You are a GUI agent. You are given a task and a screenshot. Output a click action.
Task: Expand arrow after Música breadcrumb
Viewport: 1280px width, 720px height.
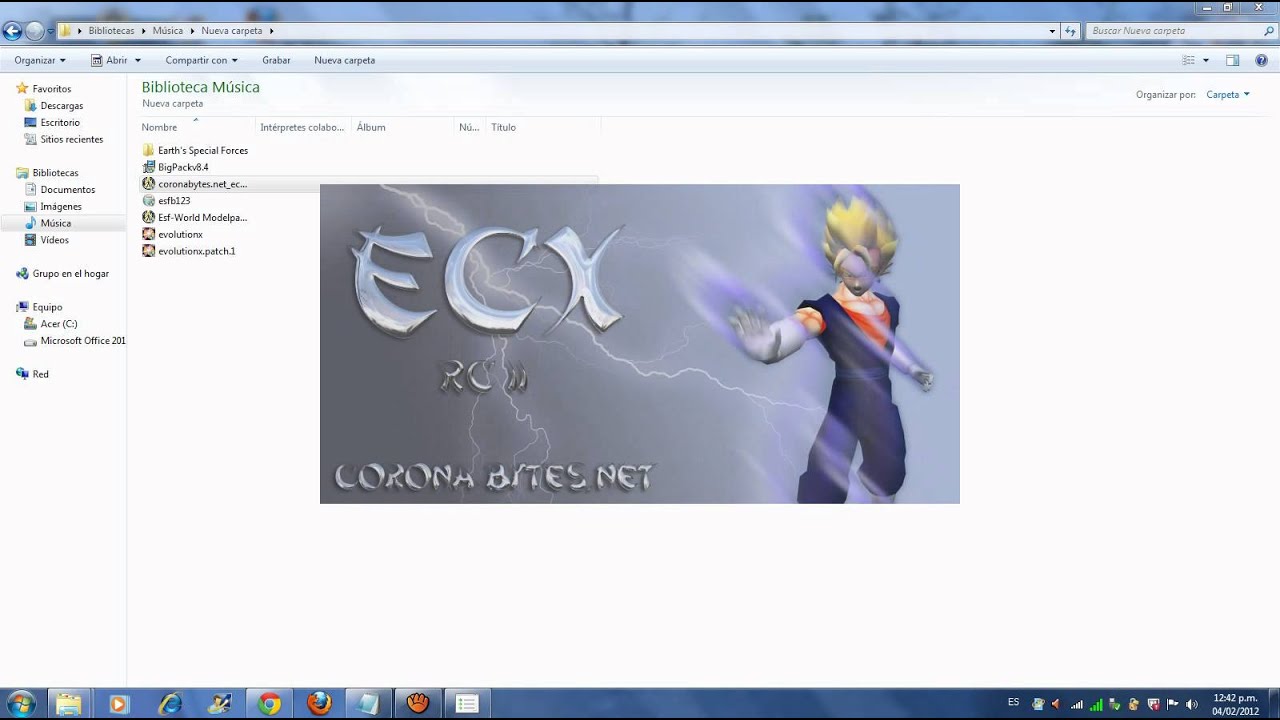coord(193,31)
